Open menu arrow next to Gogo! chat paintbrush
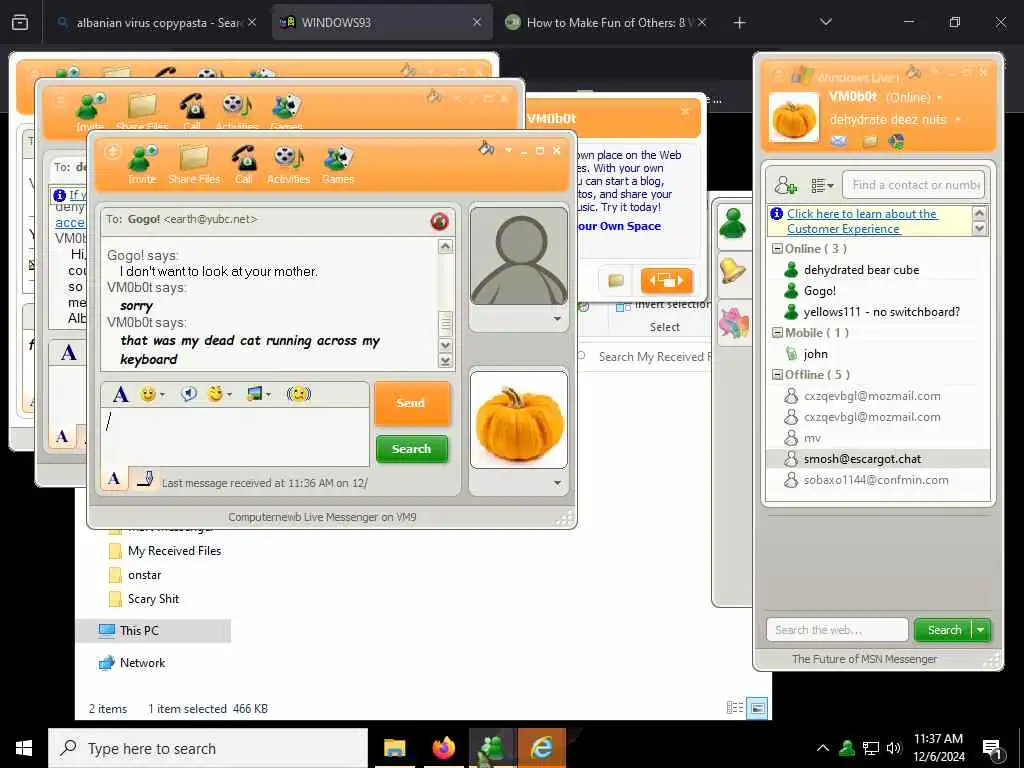1024x768 pixels. tap(508, 150)
